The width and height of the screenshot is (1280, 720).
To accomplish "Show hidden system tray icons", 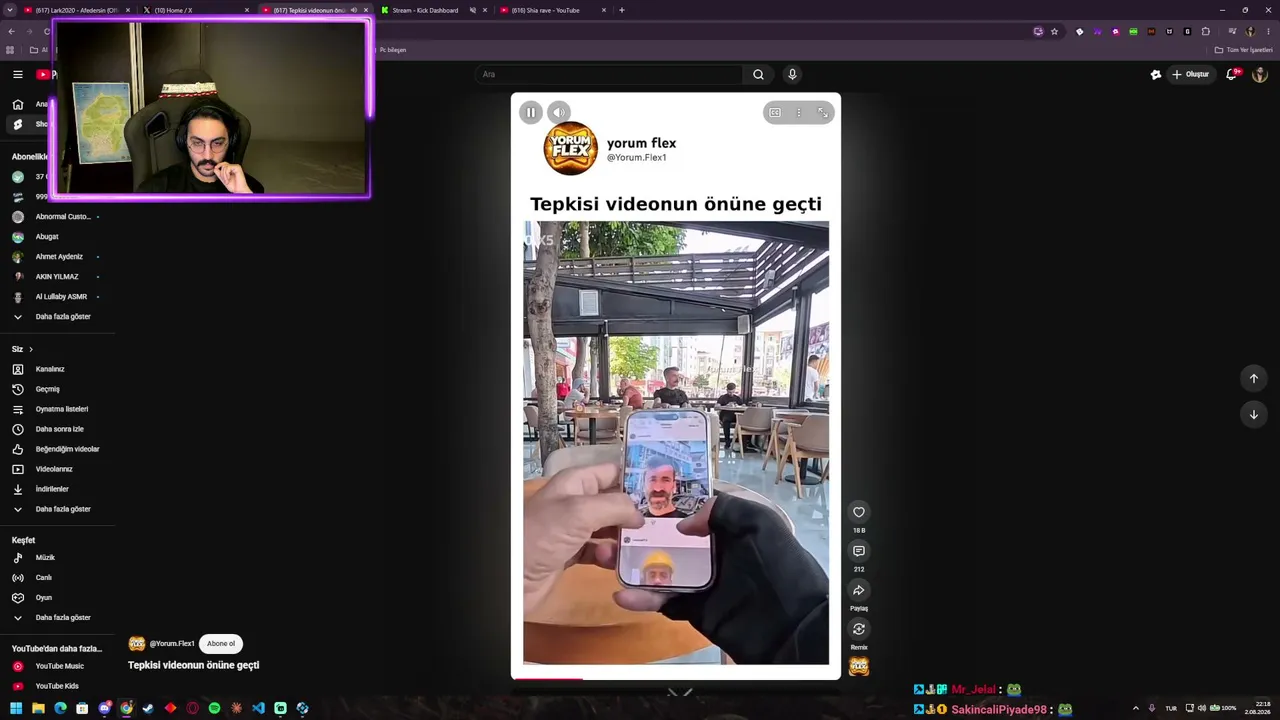I will (1135, 708).
